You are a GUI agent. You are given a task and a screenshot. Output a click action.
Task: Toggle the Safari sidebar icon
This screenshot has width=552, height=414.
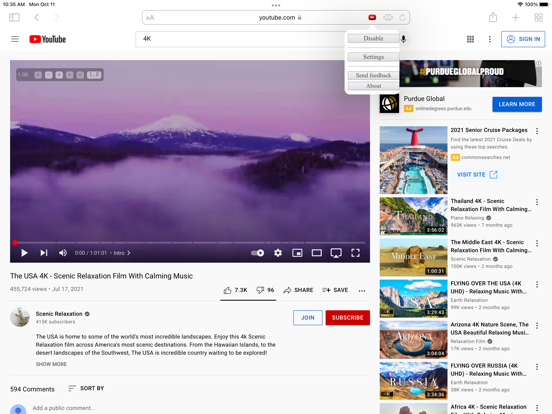coord(14,17)
